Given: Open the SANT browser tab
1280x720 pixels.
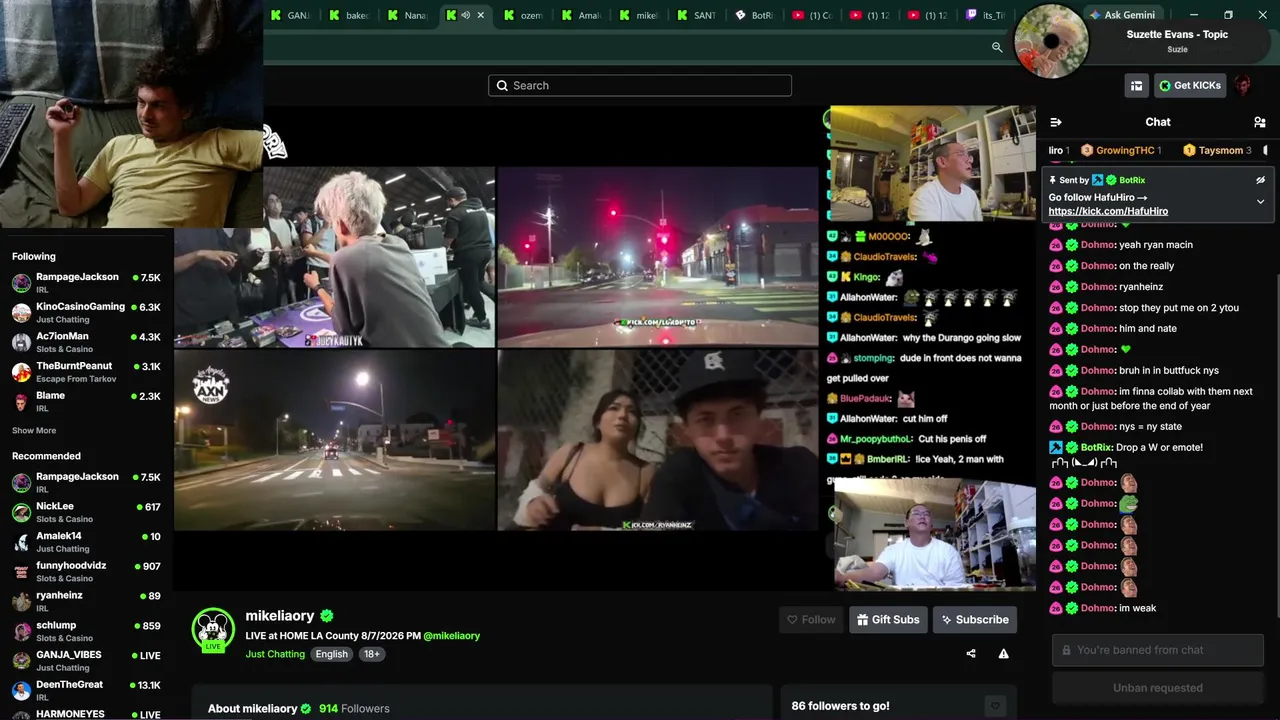Looking at the screenshot, I should pos(697,15).
